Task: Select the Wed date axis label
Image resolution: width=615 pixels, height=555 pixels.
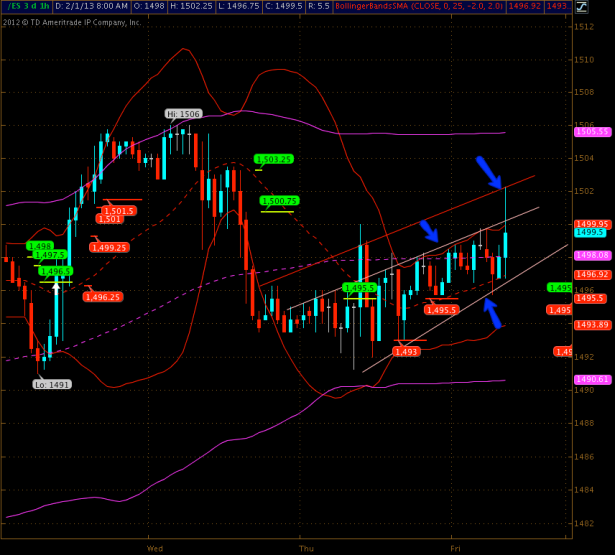Action: [x=155, y=548]
